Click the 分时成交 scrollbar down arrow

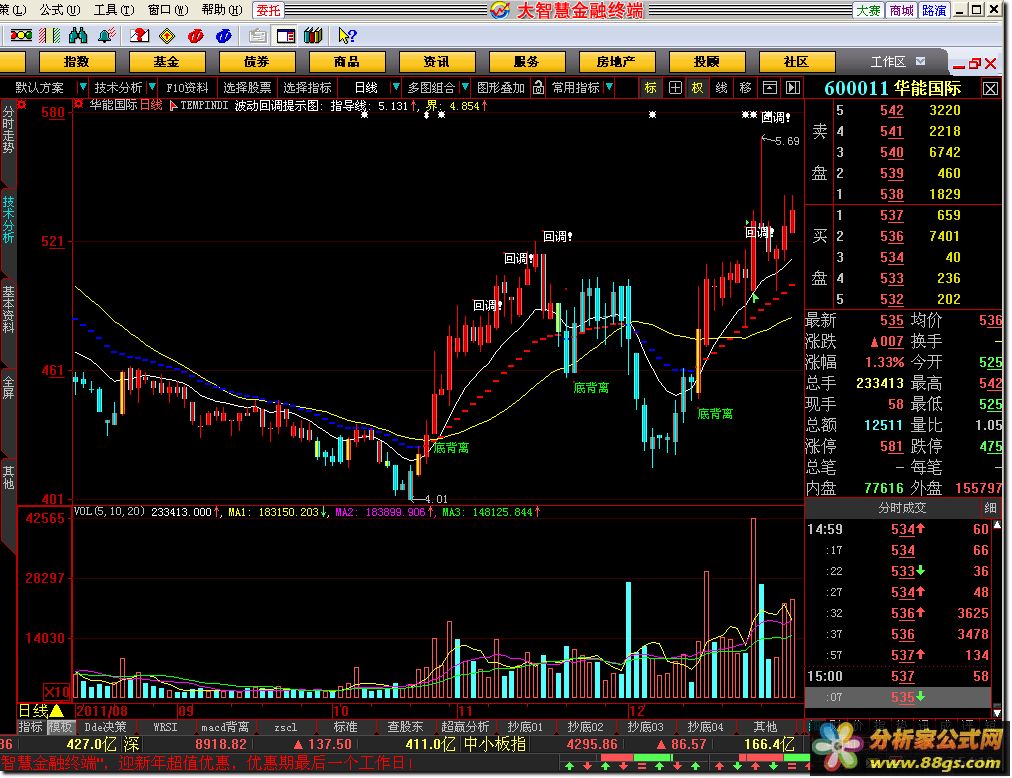pos(998,712)
